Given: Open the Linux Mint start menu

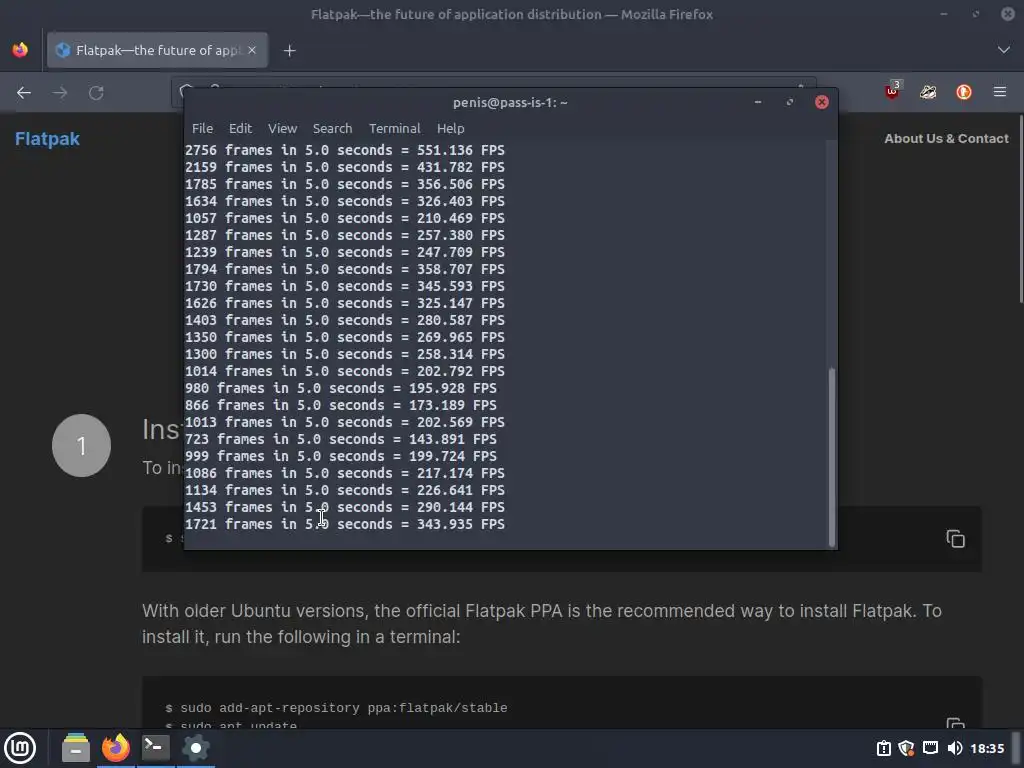Looking at the screenshot, I should tap(20, 748).
